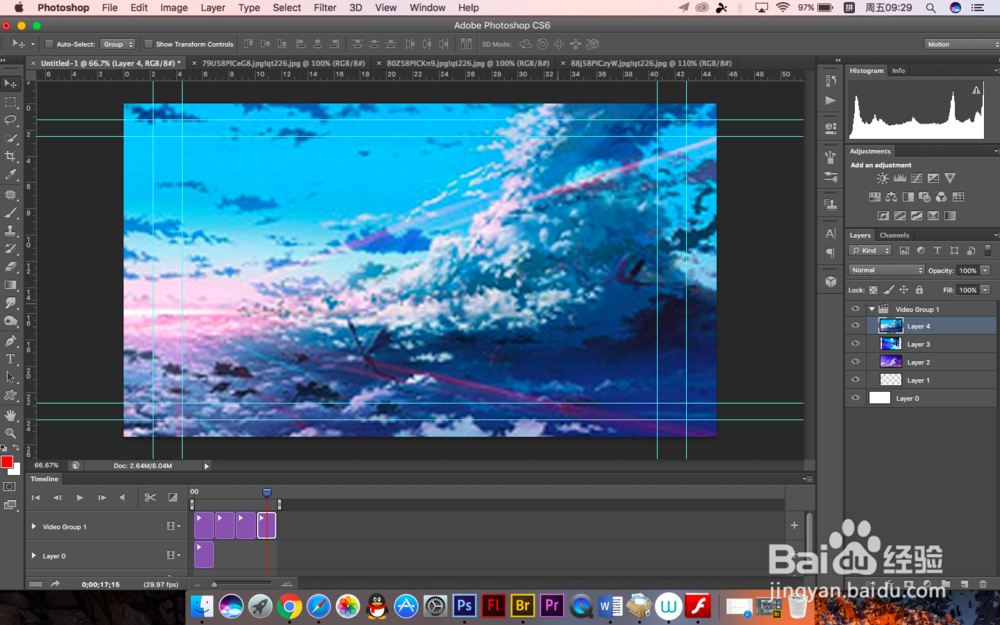The width and height of the screenshot is (1000, 625).
Task: Click the lock transparent pixels icon
Action: tap(873, 290)
